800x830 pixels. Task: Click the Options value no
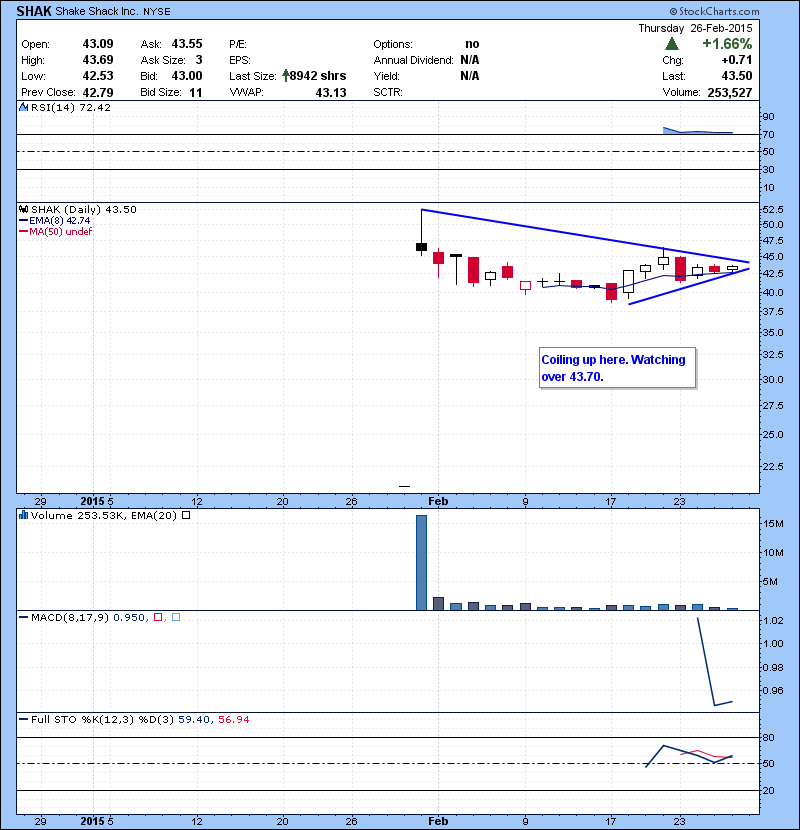click(472, 44)
